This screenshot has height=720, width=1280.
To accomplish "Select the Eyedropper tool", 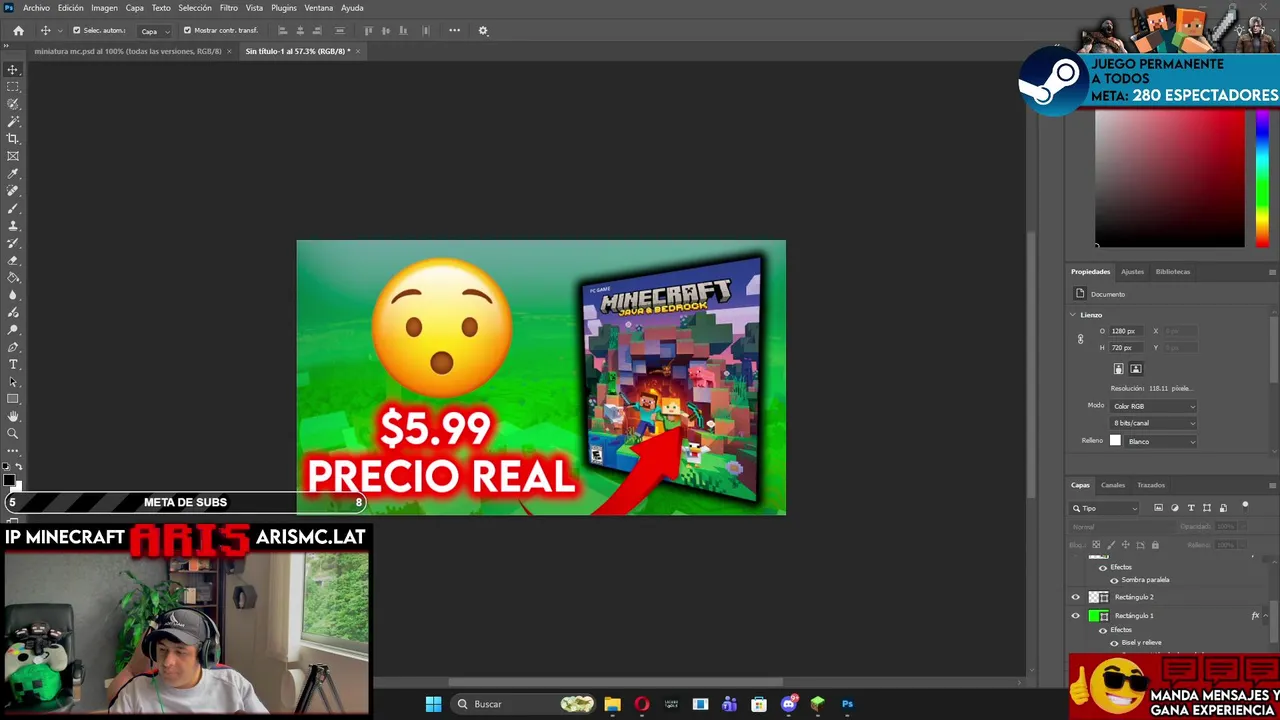I will tap(13, 173).
